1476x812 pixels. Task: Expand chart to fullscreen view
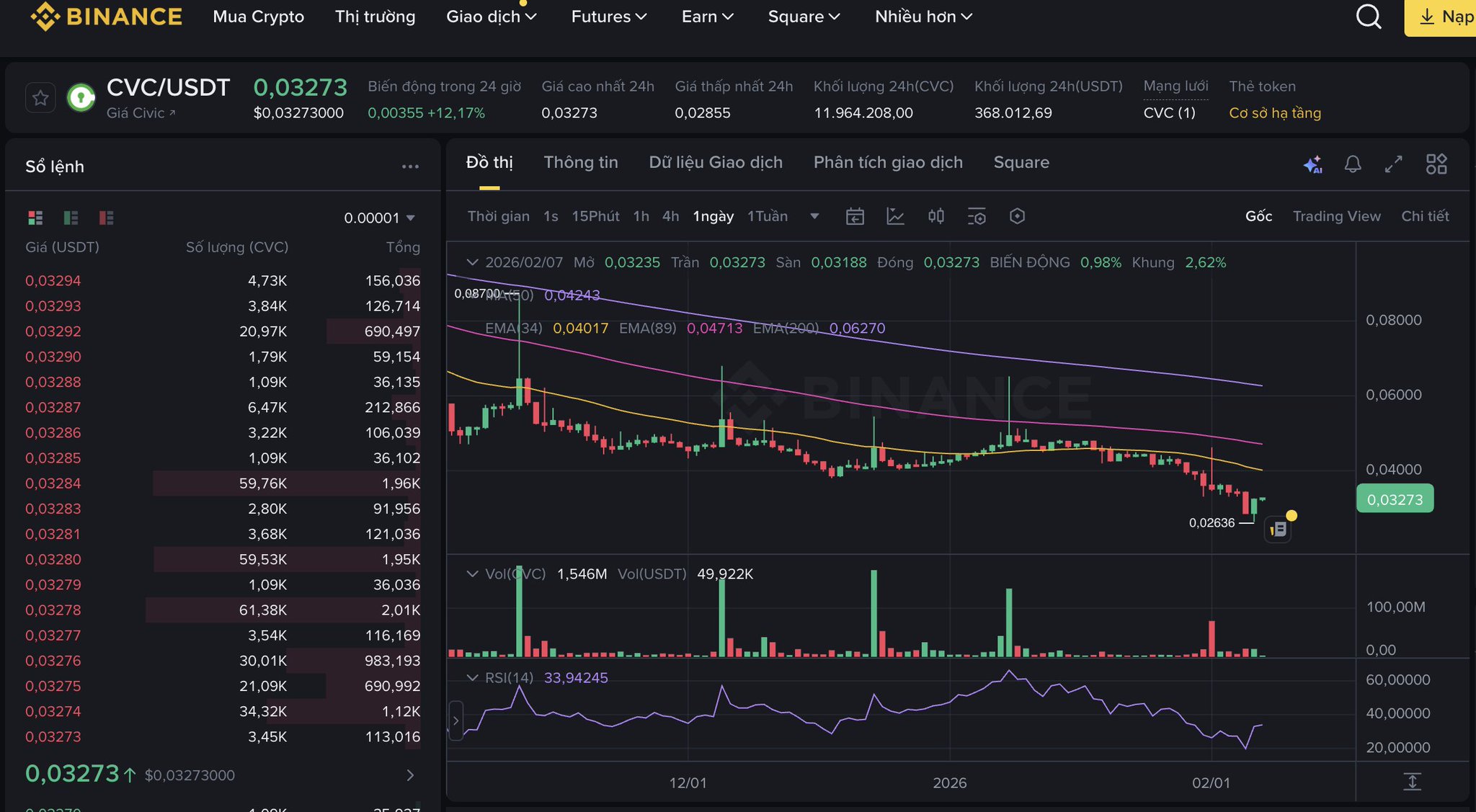(1394, 164)
